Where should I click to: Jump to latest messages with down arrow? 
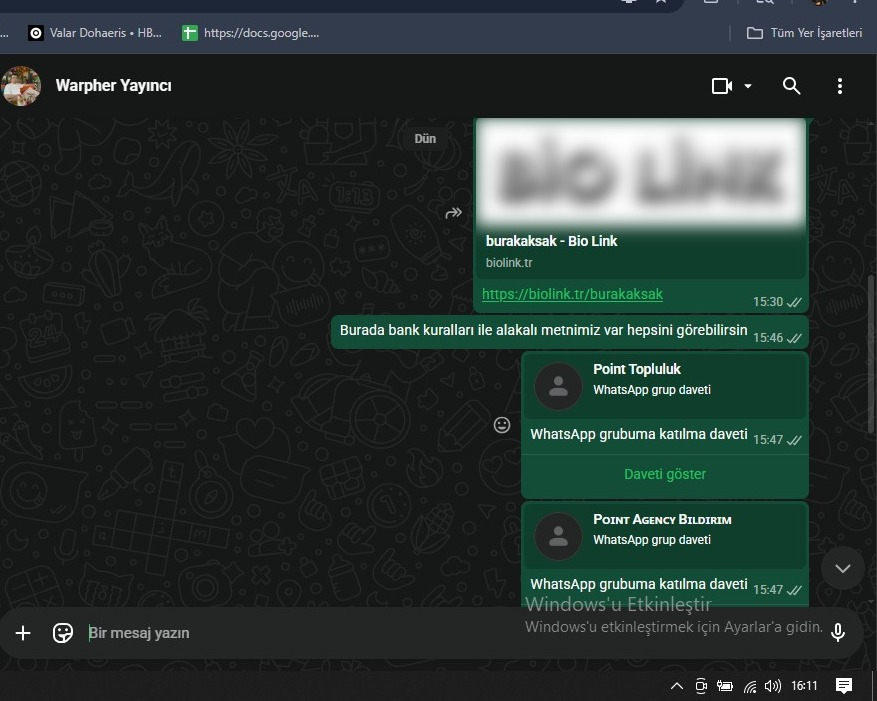coord(843,568)
